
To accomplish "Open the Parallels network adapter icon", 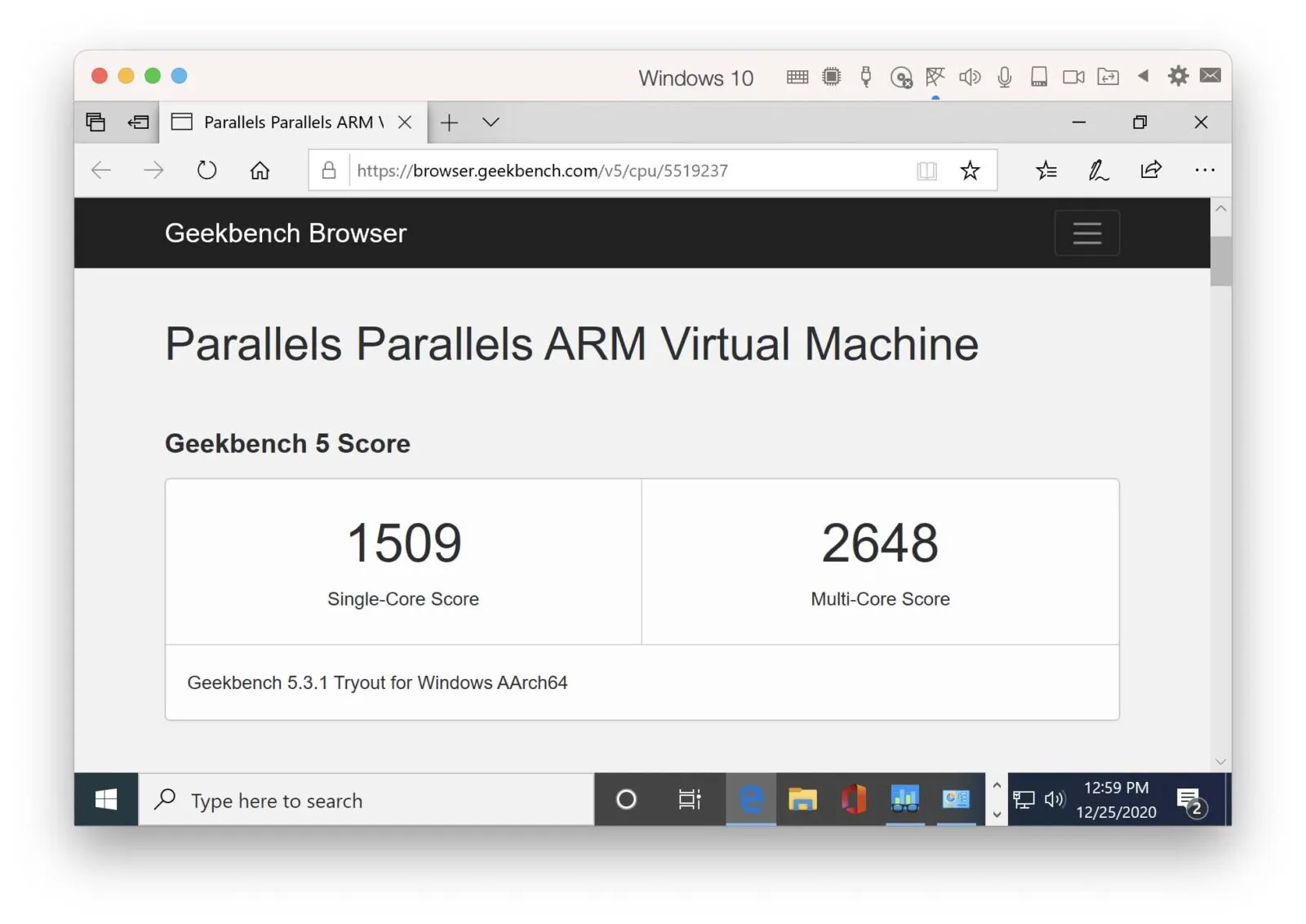I will pyautogui.click(x=935, y=78).
